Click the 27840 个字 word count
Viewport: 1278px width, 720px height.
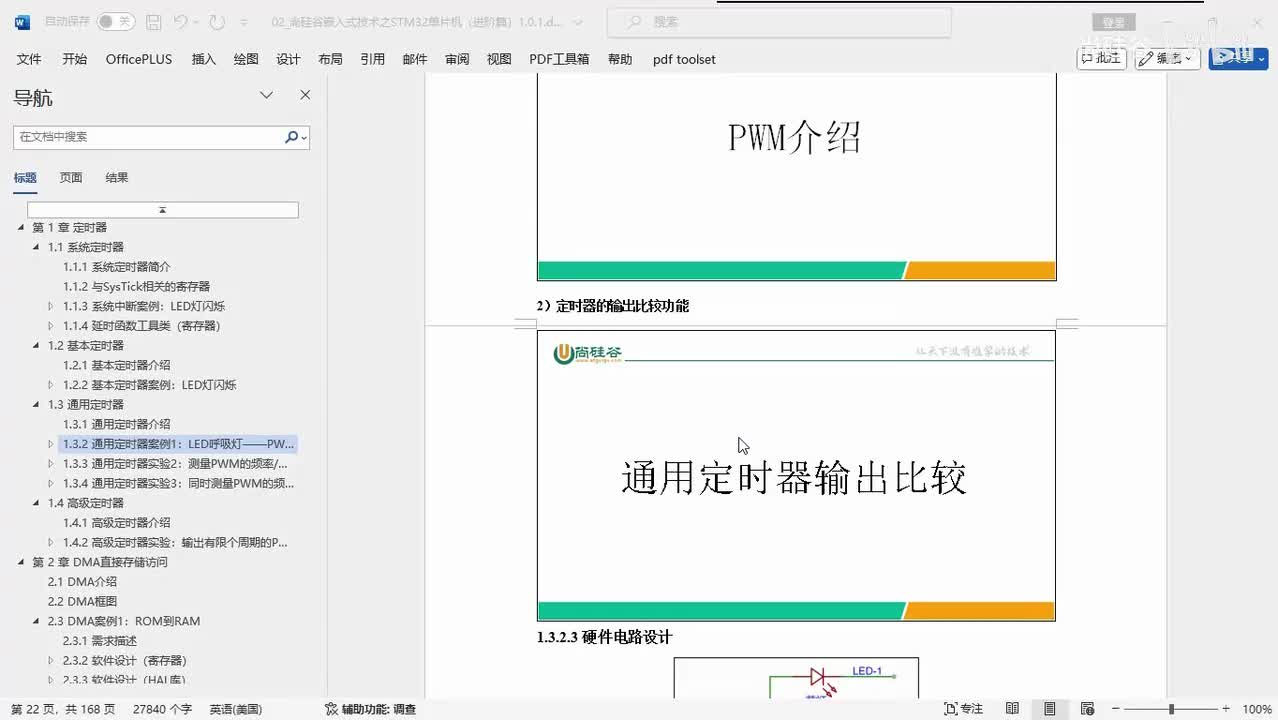pyautogui.click(x=162, y=709)
